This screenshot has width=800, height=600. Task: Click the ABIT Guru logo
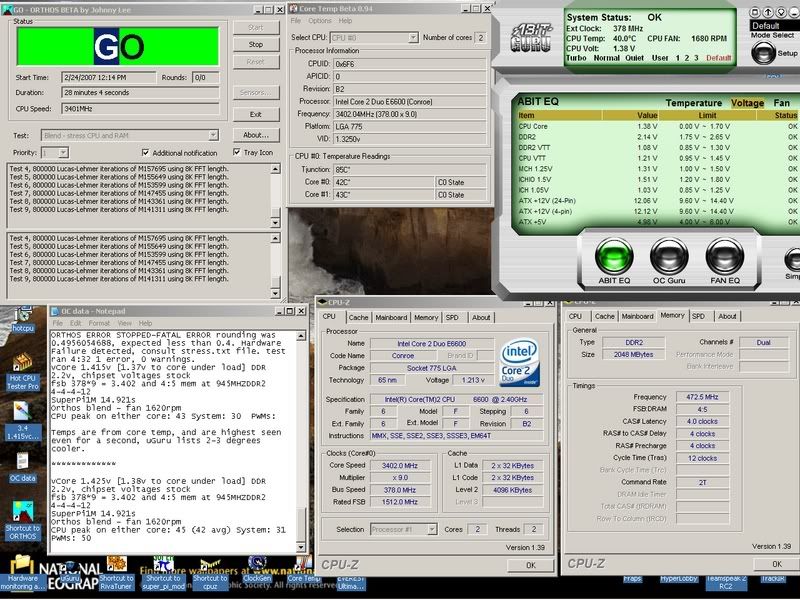pos(531,38)
